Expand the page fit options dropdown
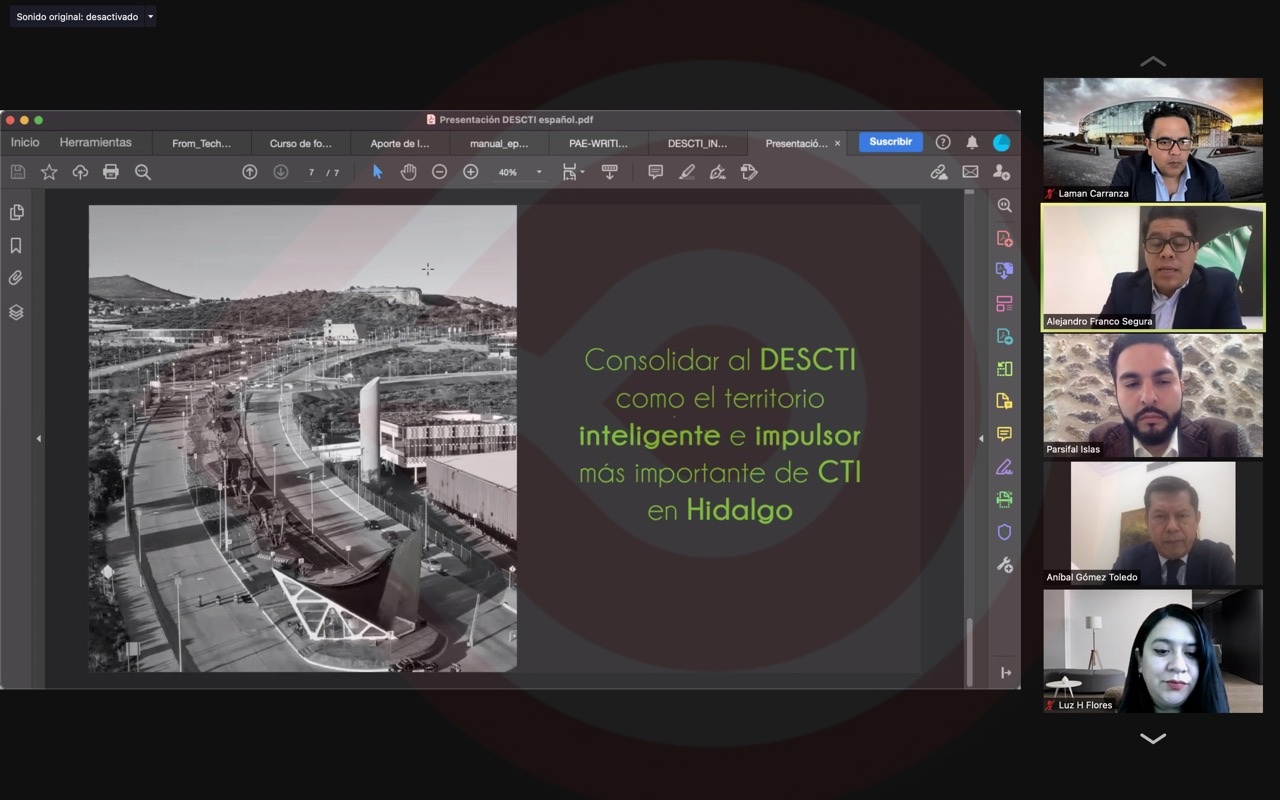1280x800 pixels. click(x=582, y=172)
